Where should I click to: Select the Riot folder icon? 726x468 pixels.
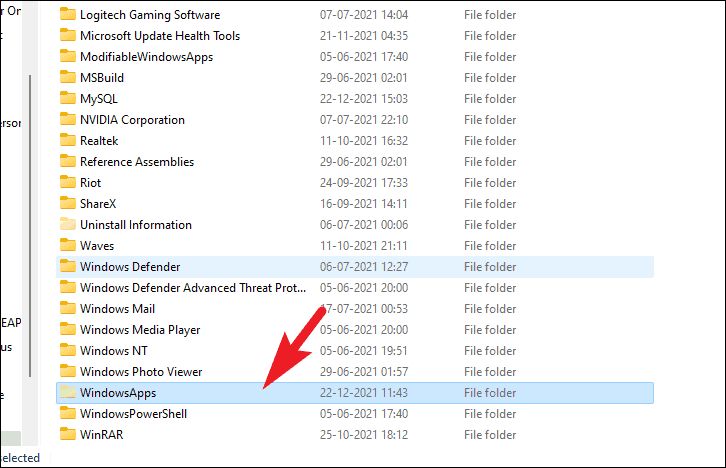click(x=68, y=182)
